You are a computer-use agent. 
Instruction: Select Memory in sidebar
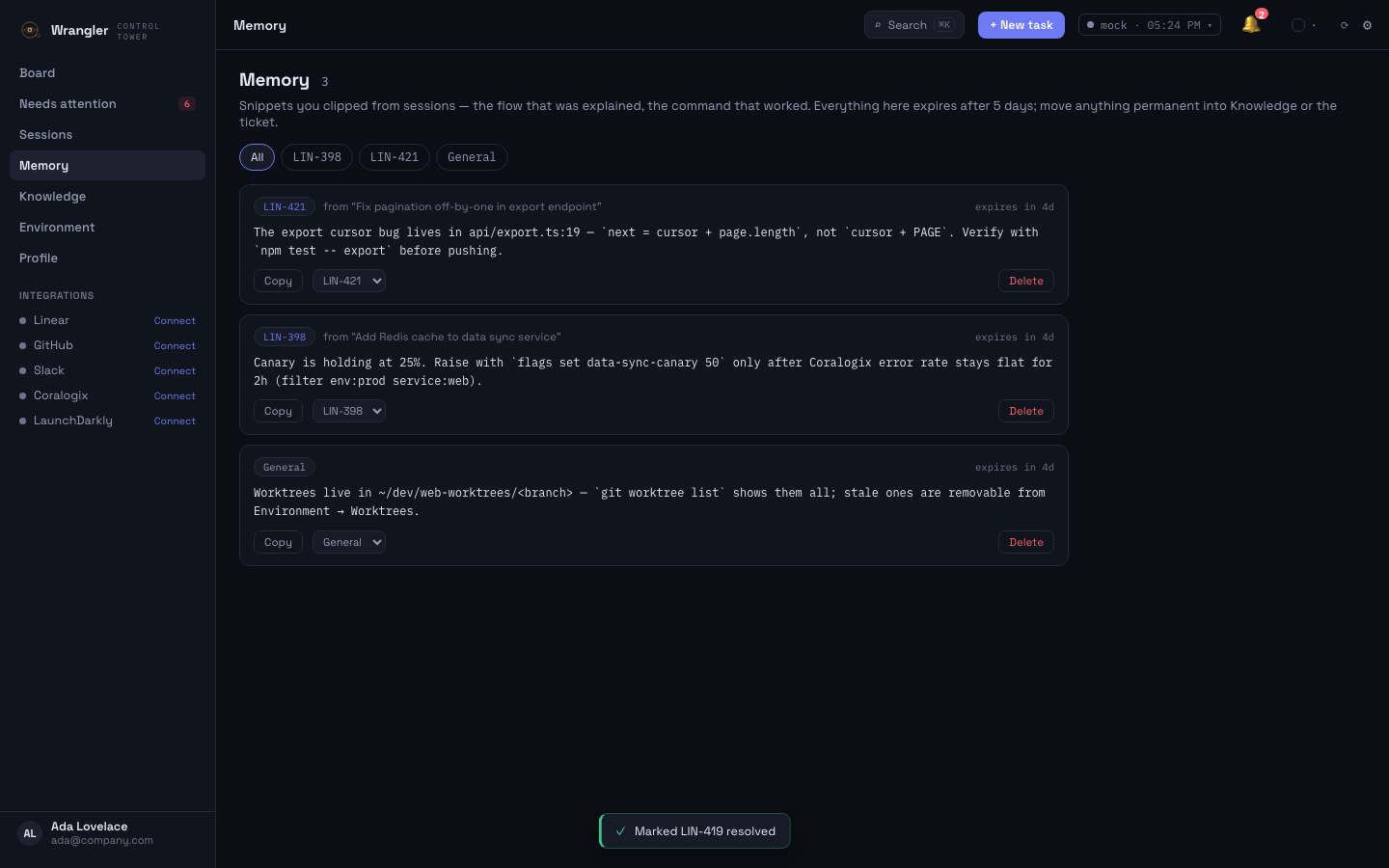107,166
